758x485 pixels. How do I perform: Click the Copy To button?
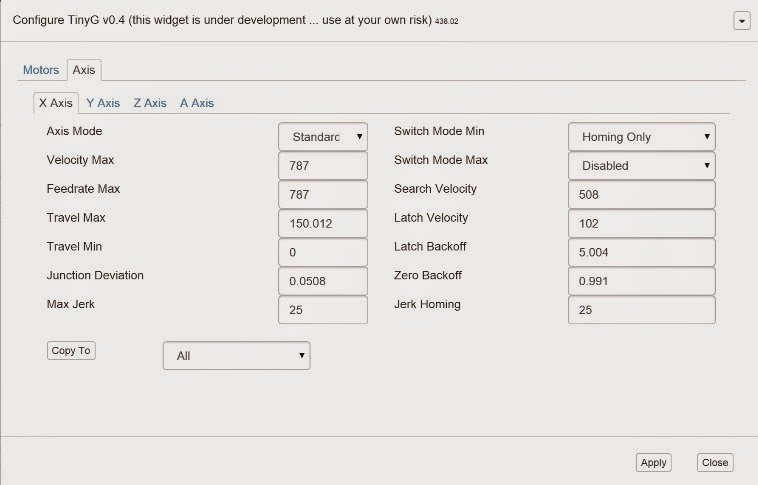click(71, 351)
